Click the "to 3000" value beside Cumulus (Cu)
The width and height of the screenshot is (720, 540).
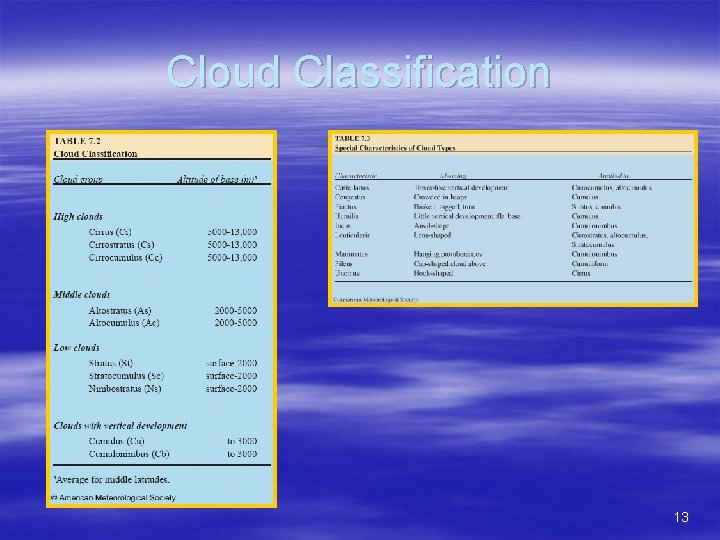tap(242, 441)
